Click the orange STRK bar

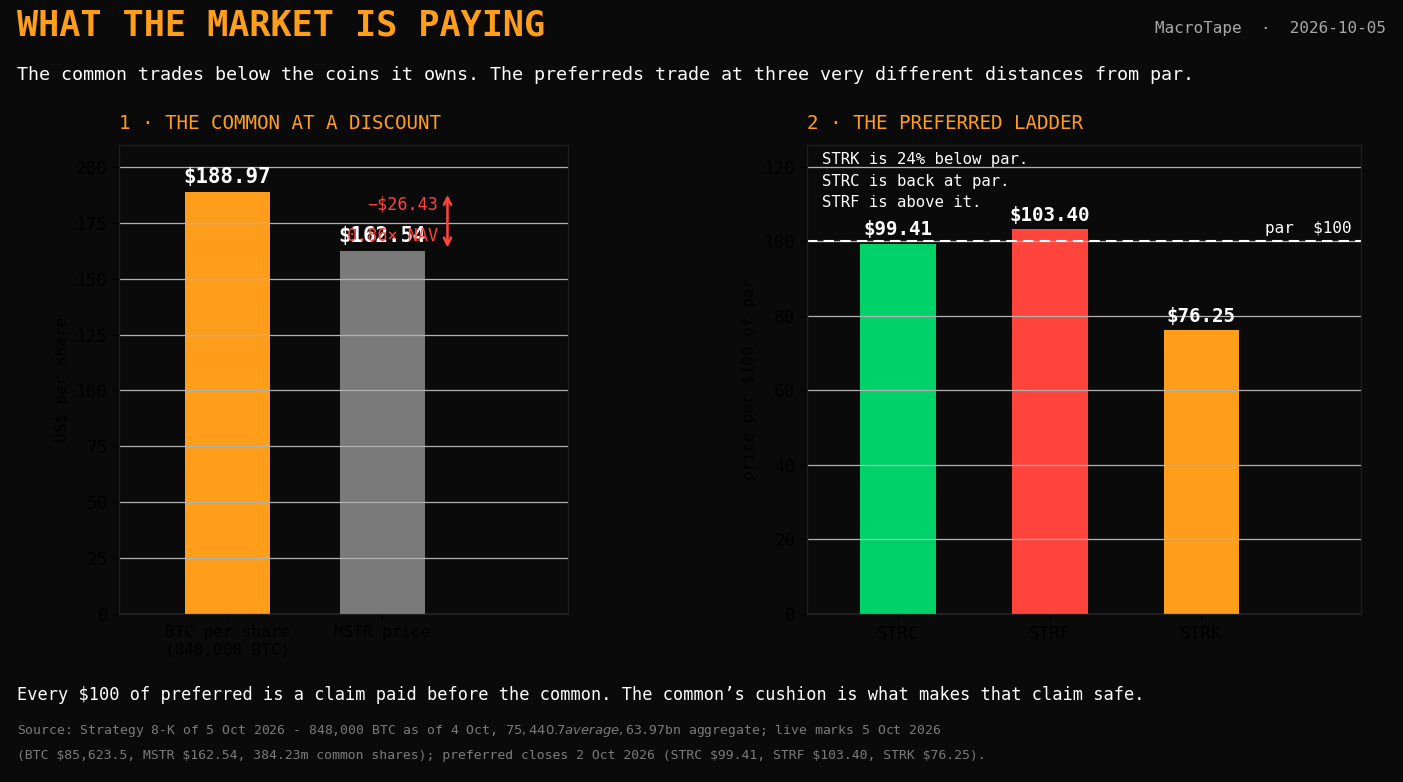pyautogui.click(x=1201, y=472)
